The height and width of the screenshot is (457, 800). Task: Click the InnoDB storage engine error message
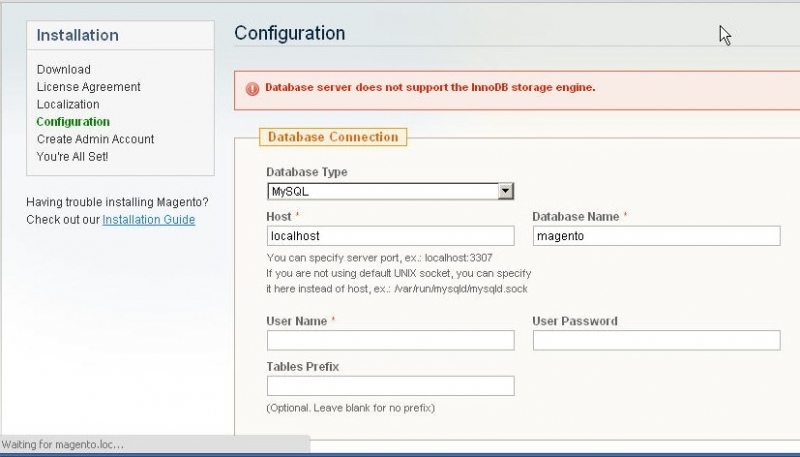(x=430, y=87)
